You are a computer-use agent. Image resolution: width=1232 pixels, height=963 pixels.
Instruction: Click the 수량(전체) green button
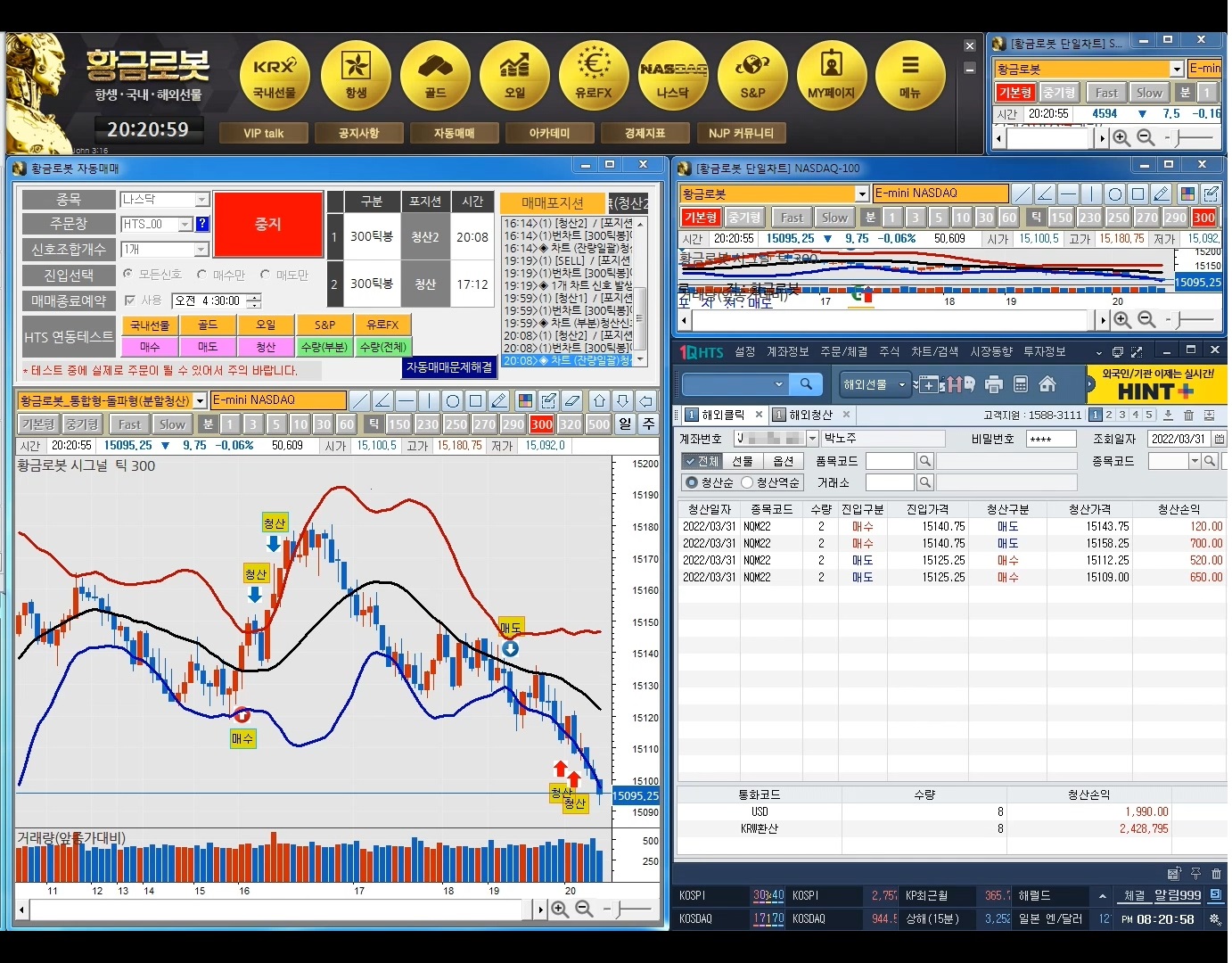[383, 347]
